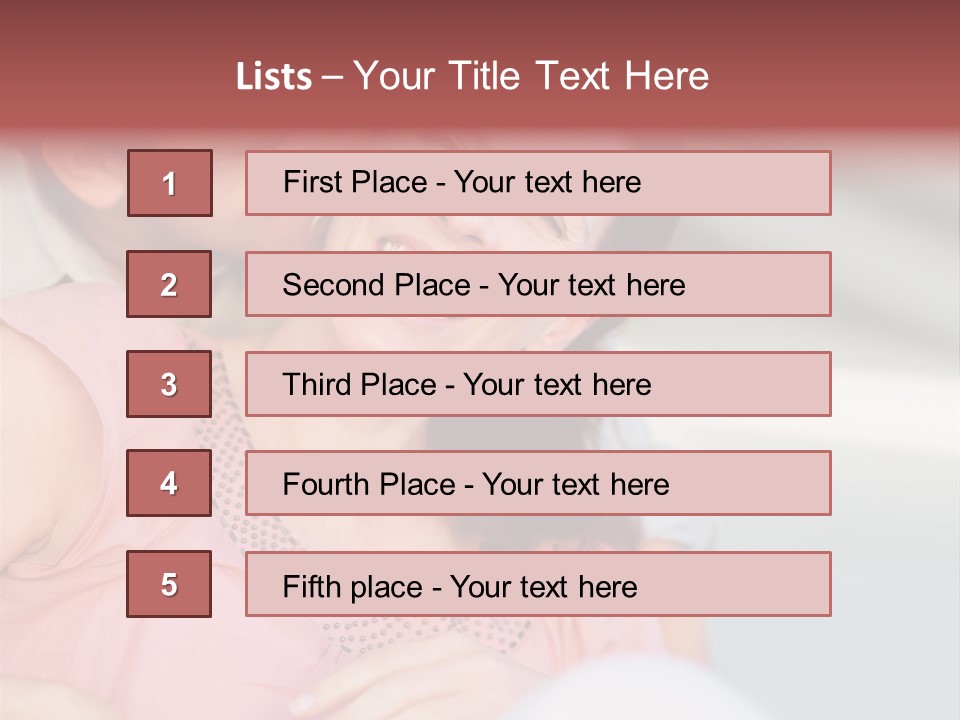This screenshot has width=960, height=720.
Task: Click the "Your Title Text Here" title text
Action: click(531, 76)
